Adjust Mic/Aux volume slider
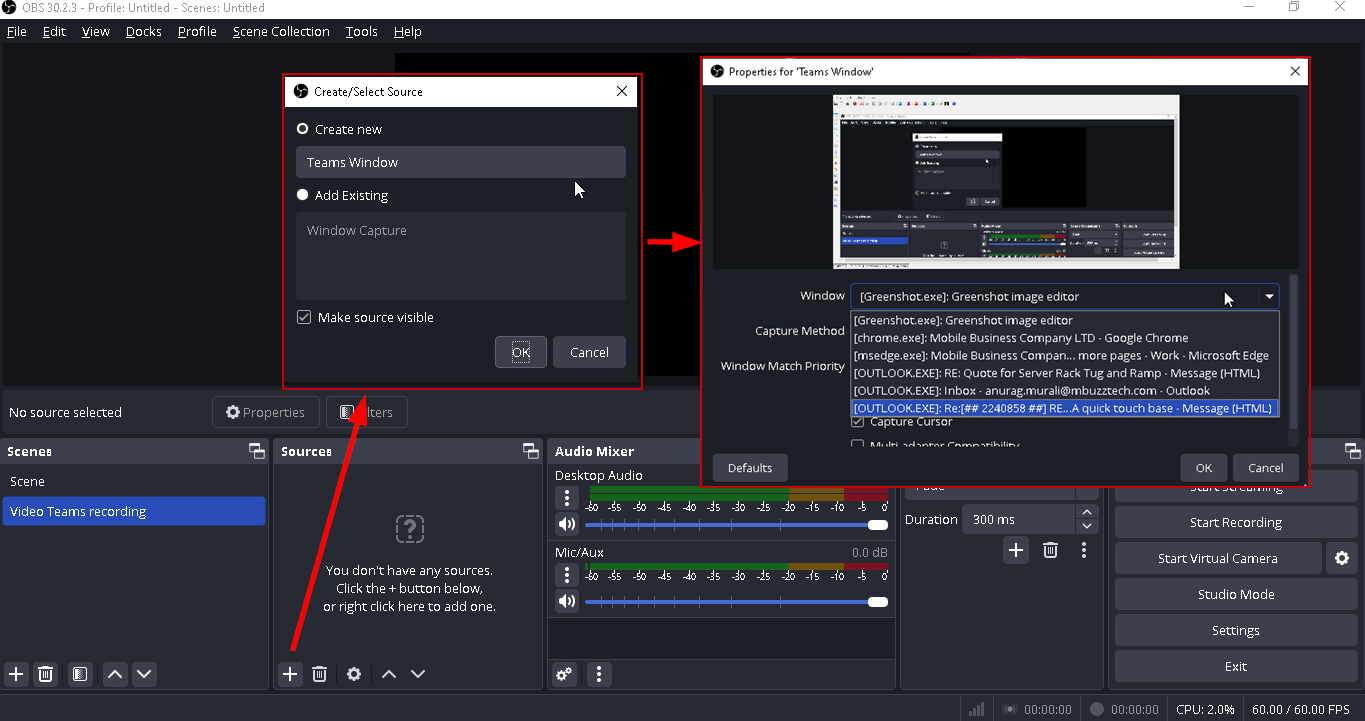 tap(736, 601)
